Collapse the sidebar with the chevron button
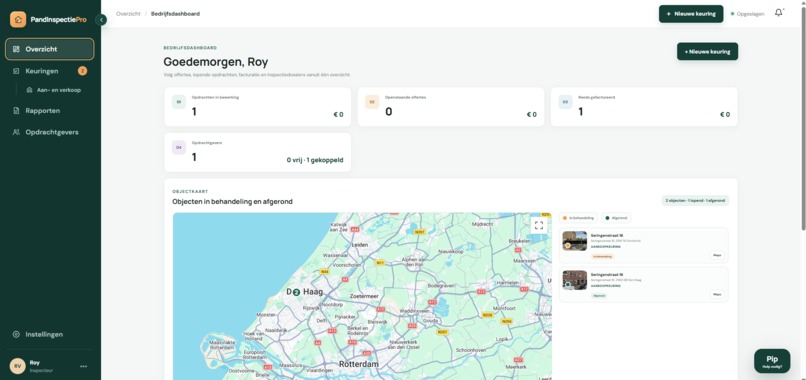 (x=101, y=20)
